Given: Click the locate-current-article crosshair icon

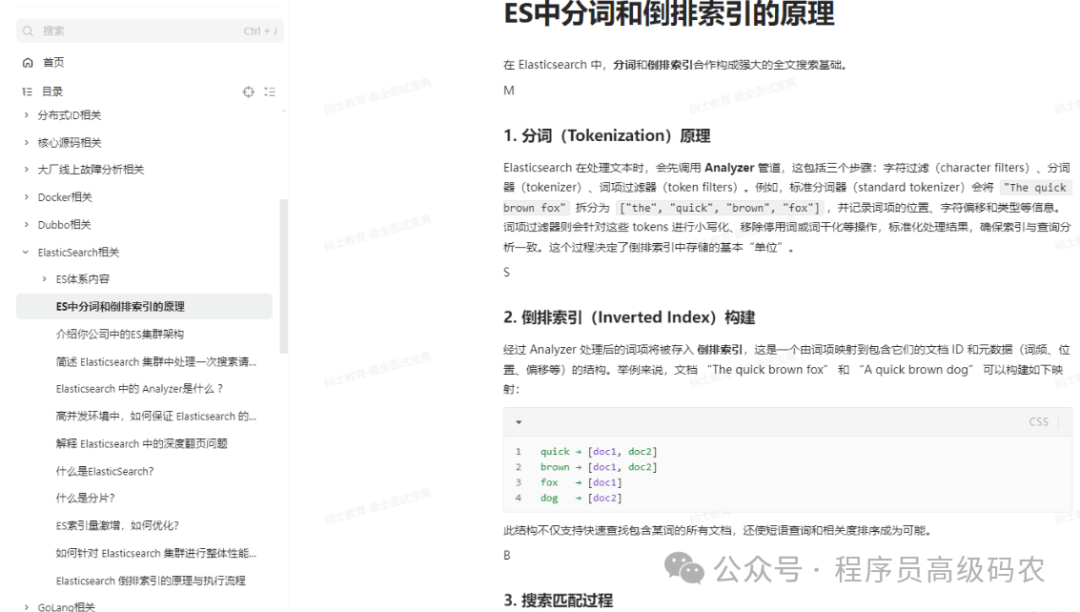Looking at the screenshot, I should pos(248,91).
